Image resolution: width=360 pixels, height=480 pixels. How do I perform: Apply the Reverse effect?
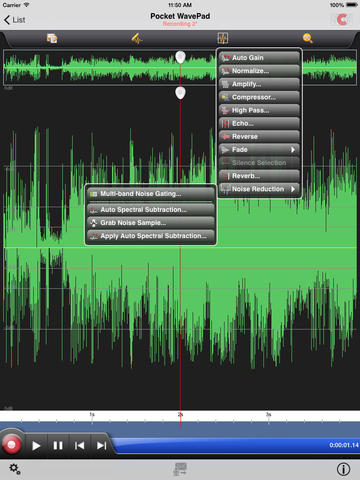click(259, 136)
